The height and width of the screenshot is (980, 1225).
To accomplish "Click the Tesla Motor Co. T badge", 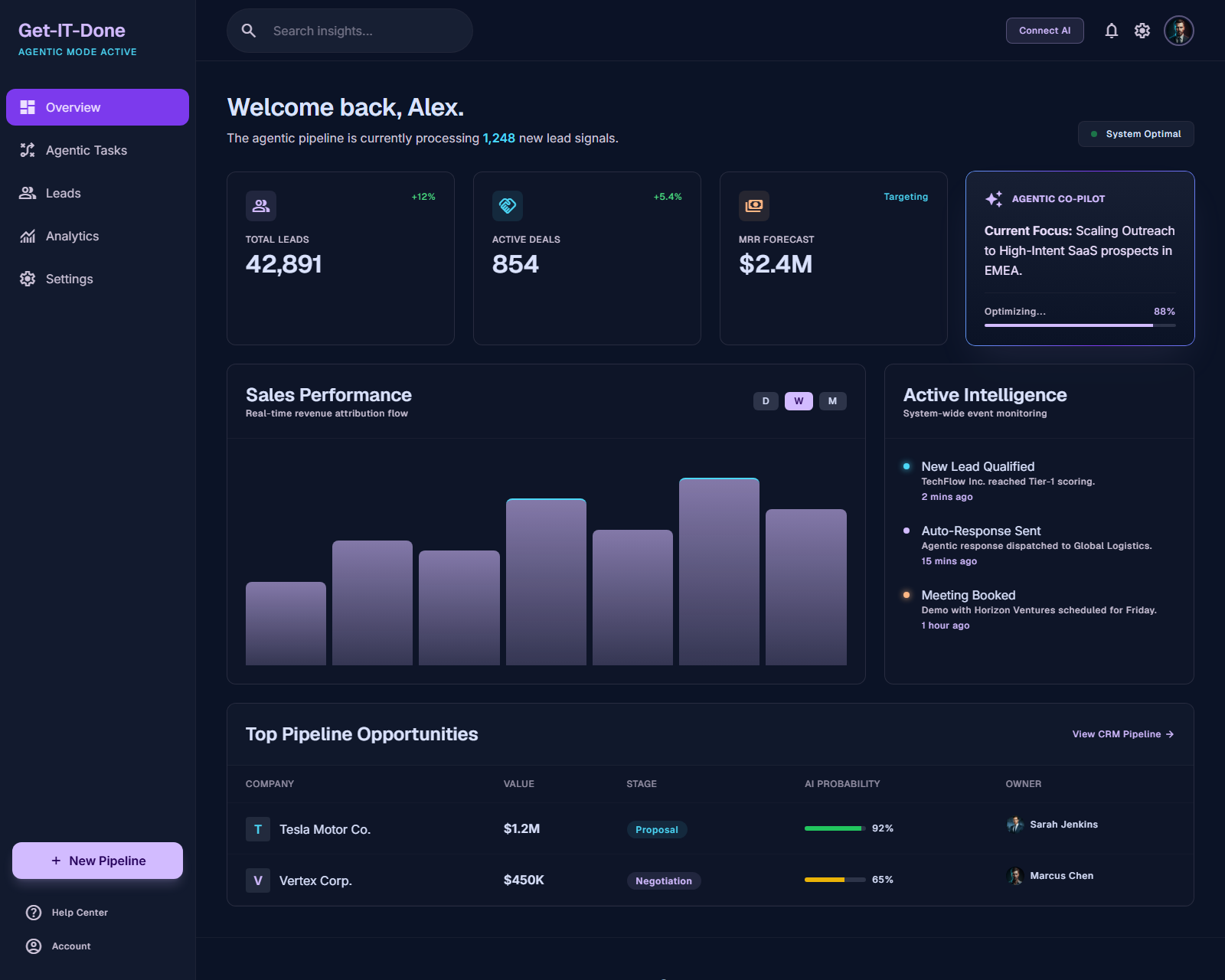I will [258, 829].
